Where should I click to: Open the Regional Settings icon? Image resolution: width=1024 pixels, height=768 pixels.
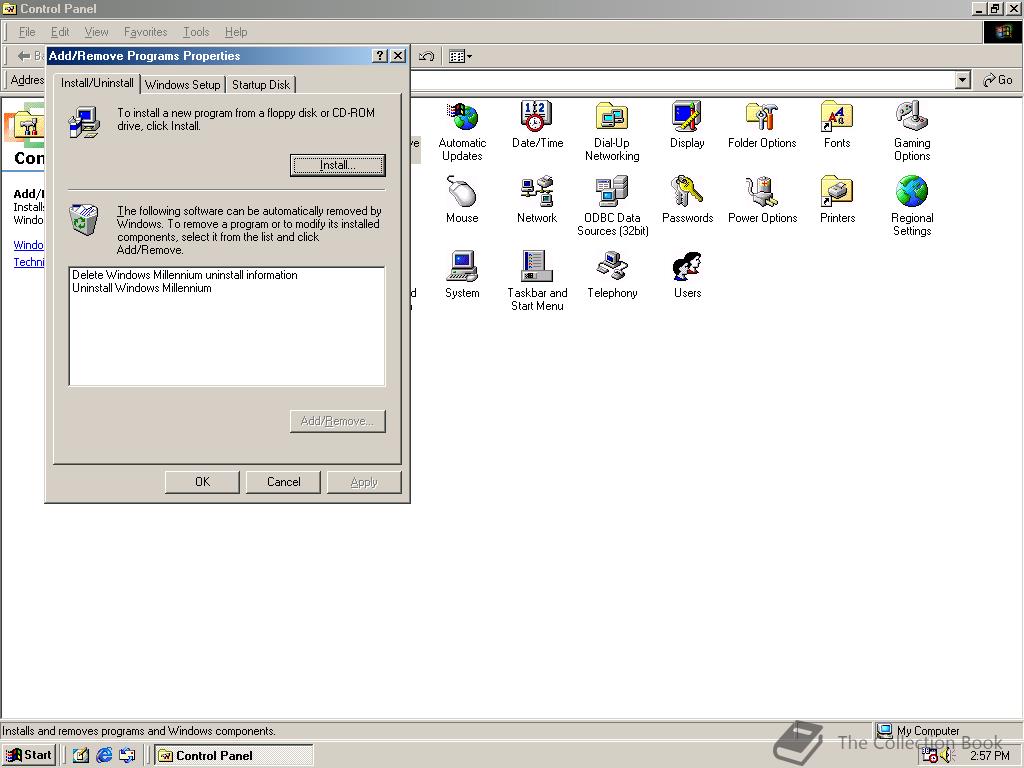(x=912, y=206)
